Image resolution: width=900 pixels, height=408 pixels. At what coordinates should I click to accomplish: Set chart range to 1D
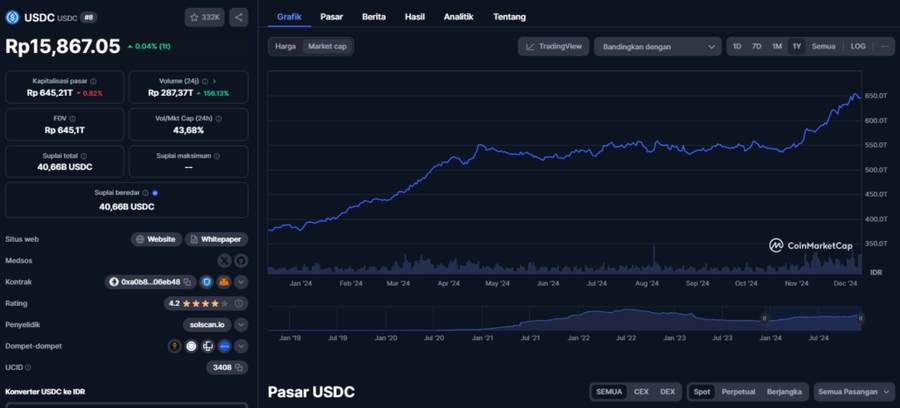coord(737,46)
